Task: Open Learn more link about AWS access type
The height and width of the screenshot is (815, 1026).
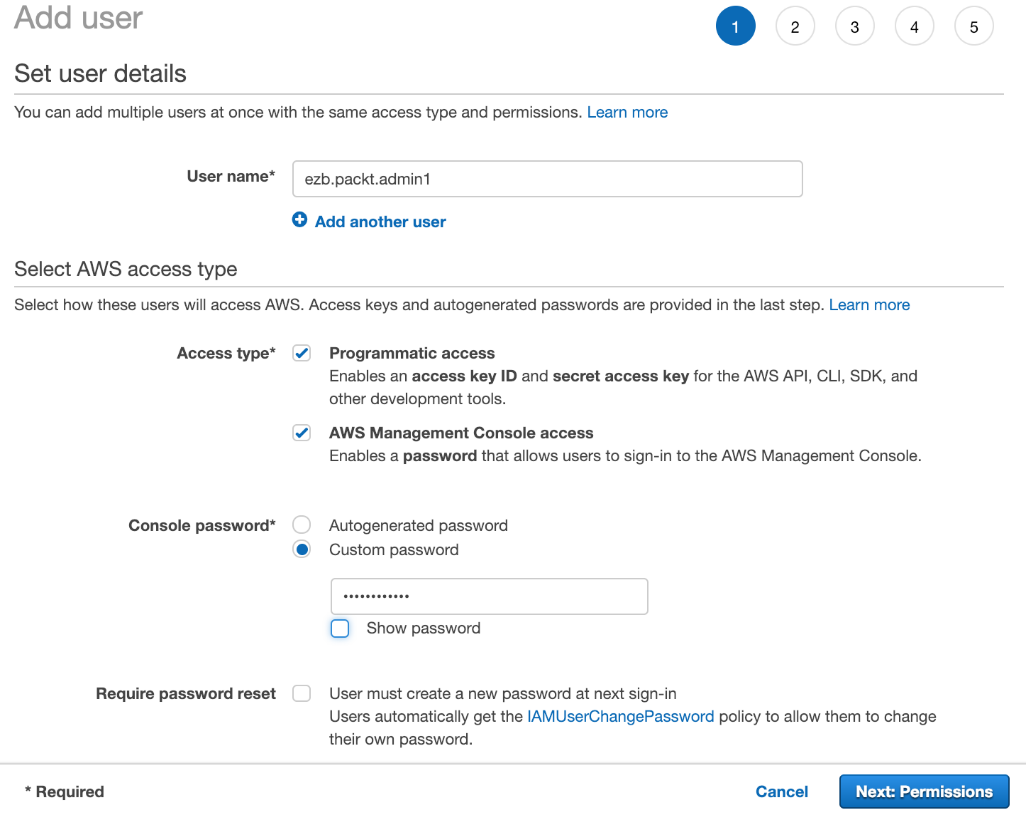Action: click(869, 305)
